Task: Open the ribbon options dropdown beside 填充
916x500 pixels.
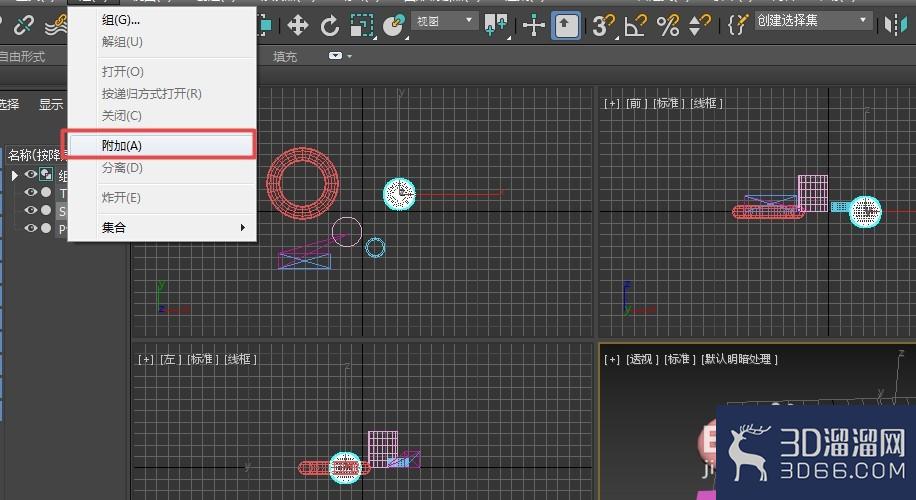Action: coord(340,56)
